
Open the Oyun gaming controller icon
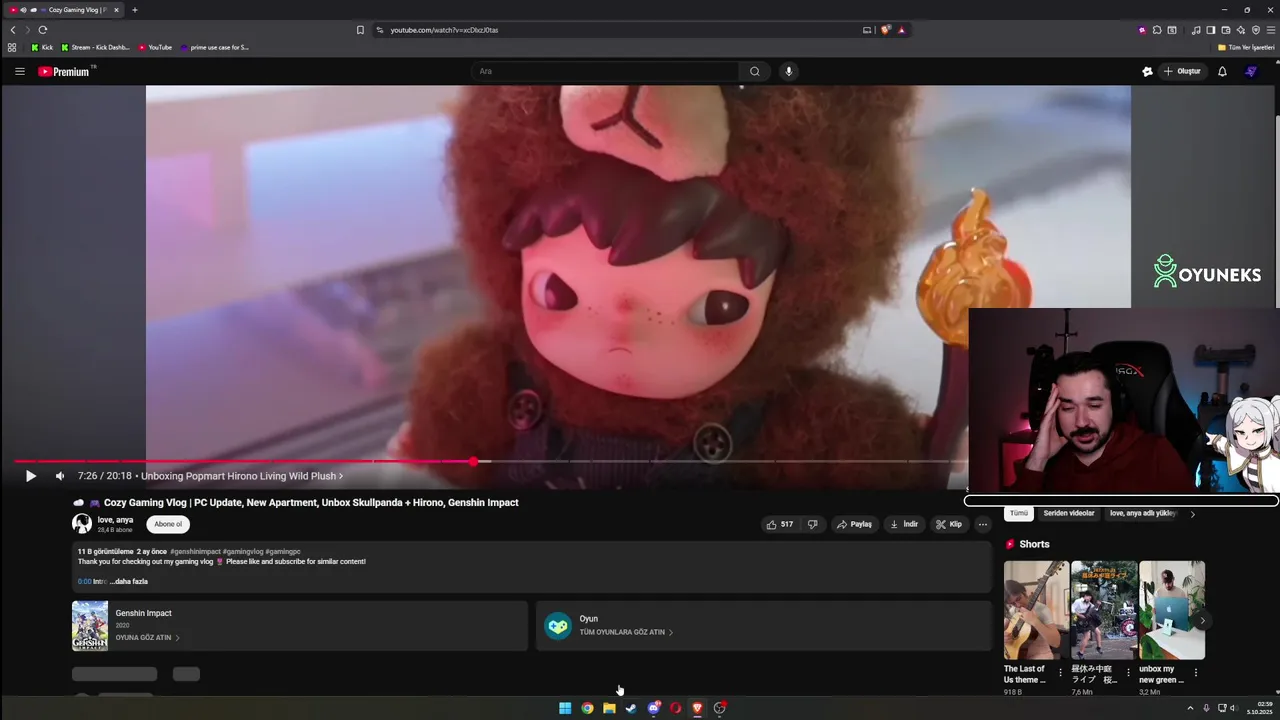(558, 626)
